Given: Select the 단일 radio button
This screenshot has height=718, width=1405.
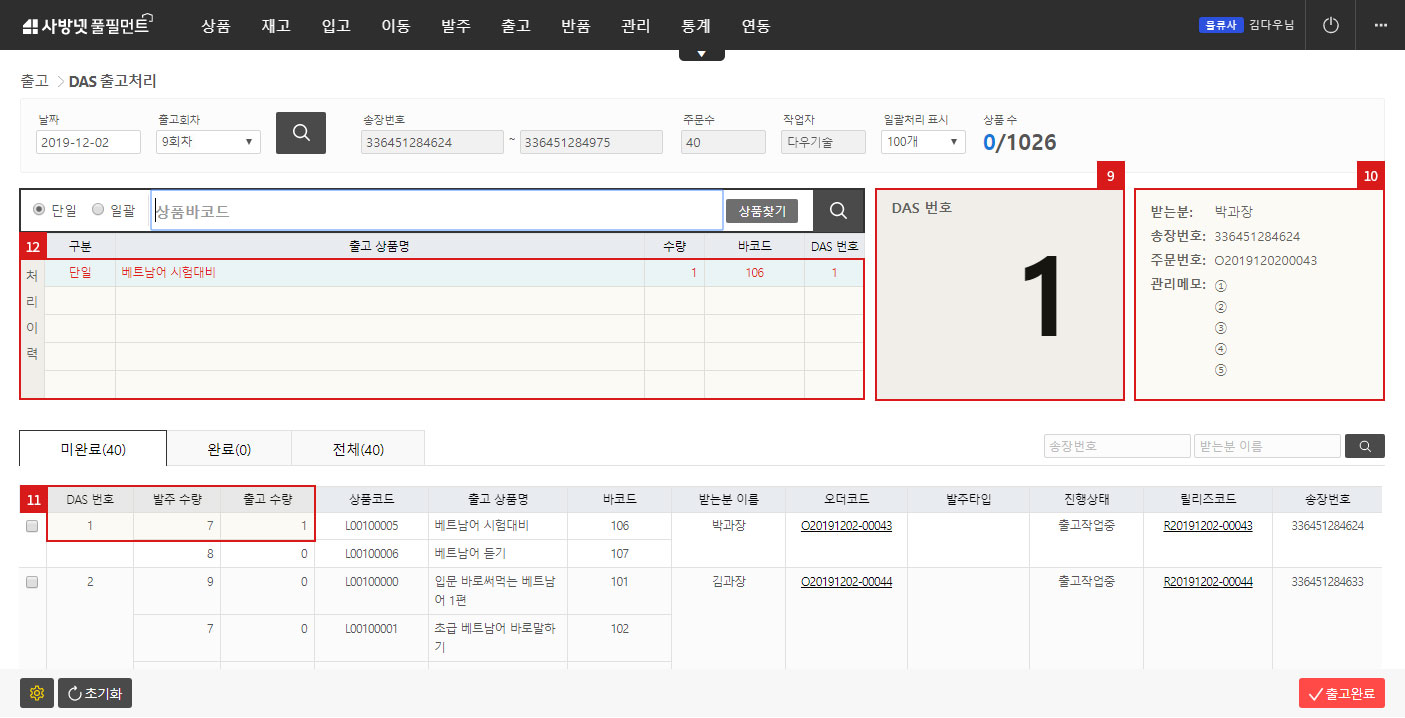Looking at the screenshot, I should pyautogui.click(x=39, y=210).
